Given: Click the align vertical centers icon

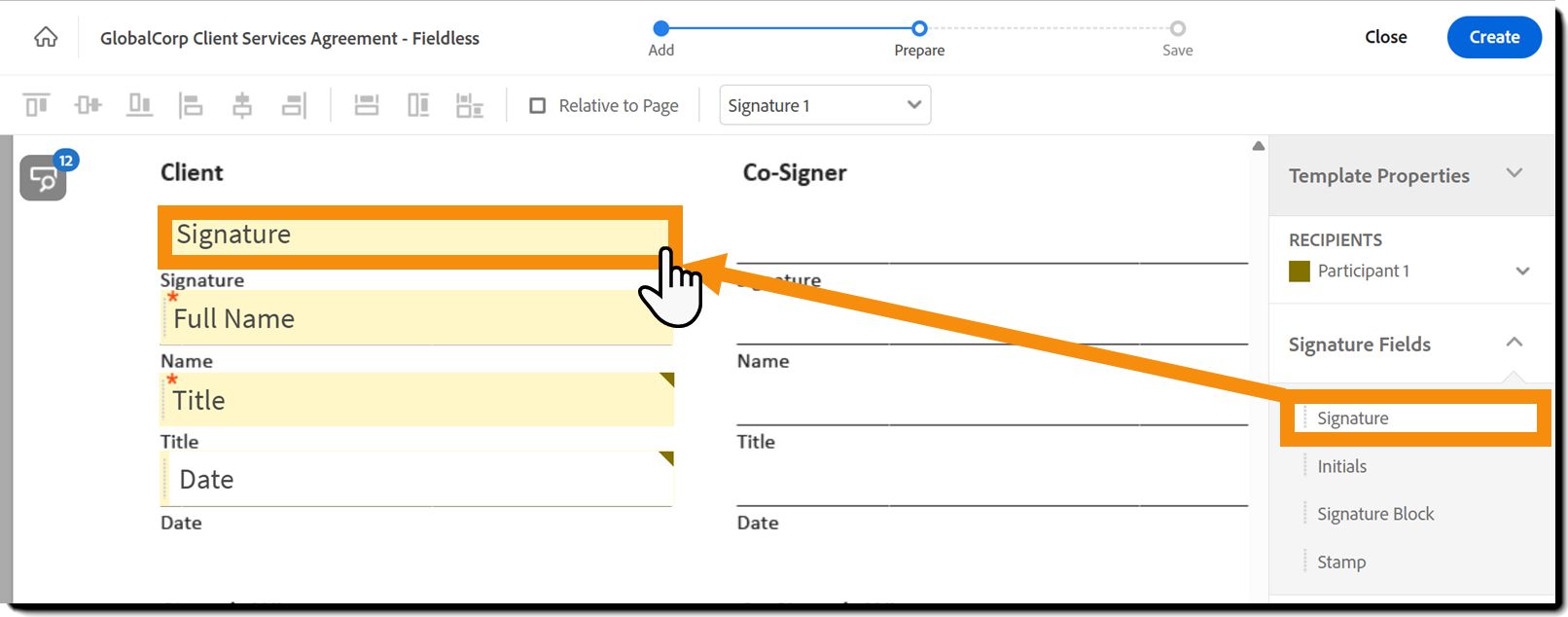Looking at the screenshot, I should click(89, 105).
